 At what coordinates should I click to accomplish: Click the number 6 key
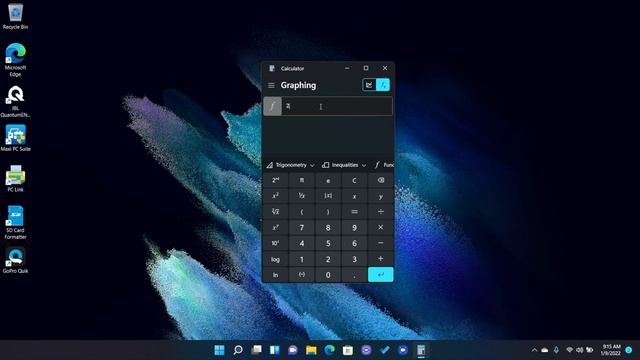tap(354, 243)
